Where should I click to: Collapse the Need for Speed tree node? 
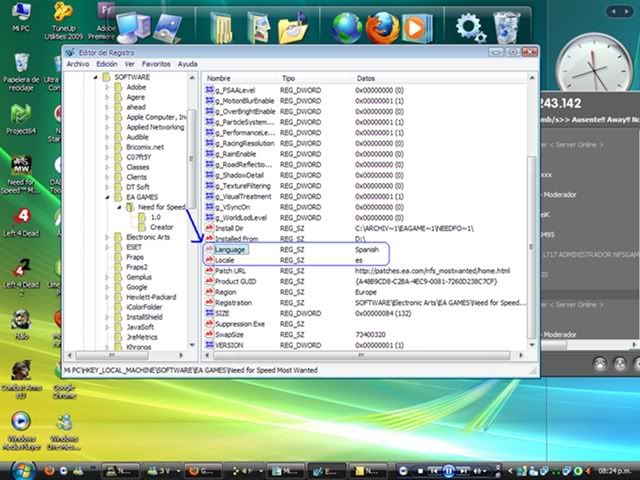tap(119, 207)
